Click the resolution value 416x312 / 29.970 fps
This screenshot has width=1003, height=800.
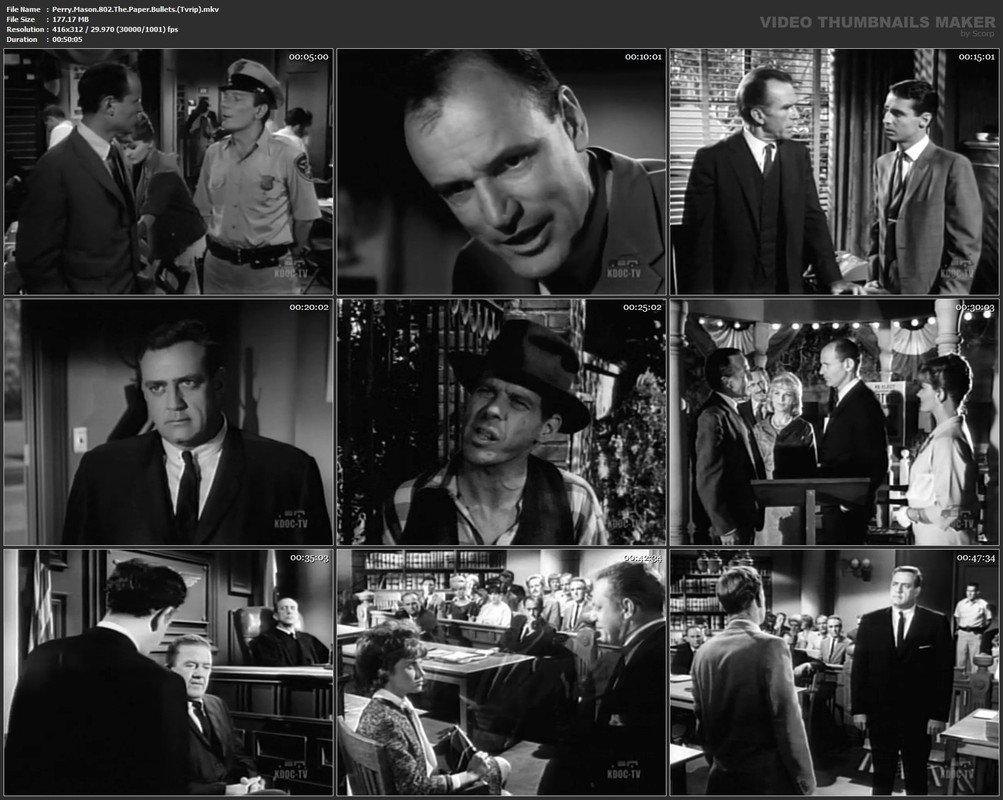coord(115,29)
